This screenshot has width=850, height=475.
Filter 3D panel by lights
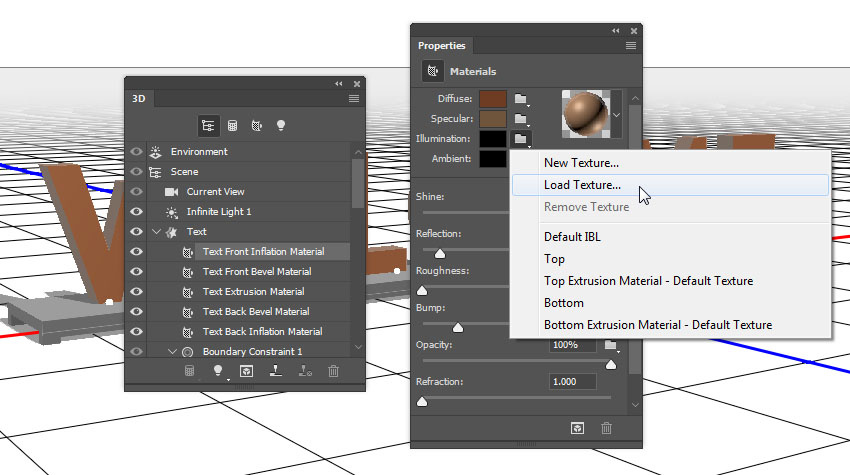[x=281, y=125]
